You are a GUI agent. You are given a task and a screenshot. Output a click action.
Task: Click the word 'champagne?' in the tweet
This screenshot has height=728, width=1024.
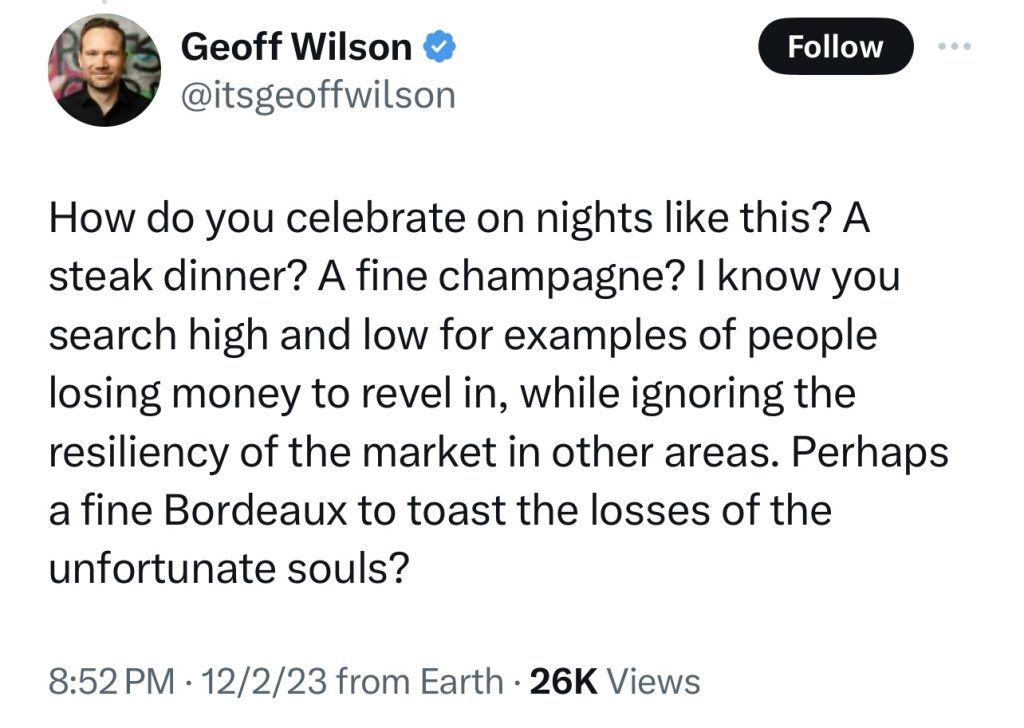(x=560, y=277)
